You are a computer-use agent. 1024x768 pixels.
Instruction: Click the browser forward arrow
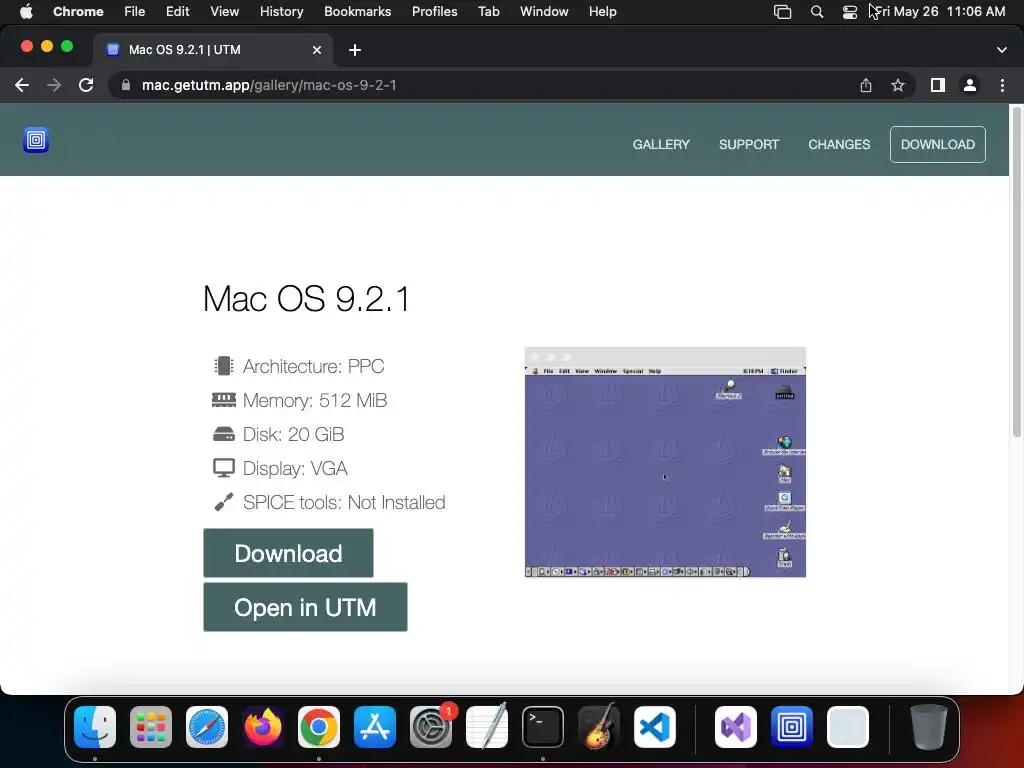click(x=54, y=86)
